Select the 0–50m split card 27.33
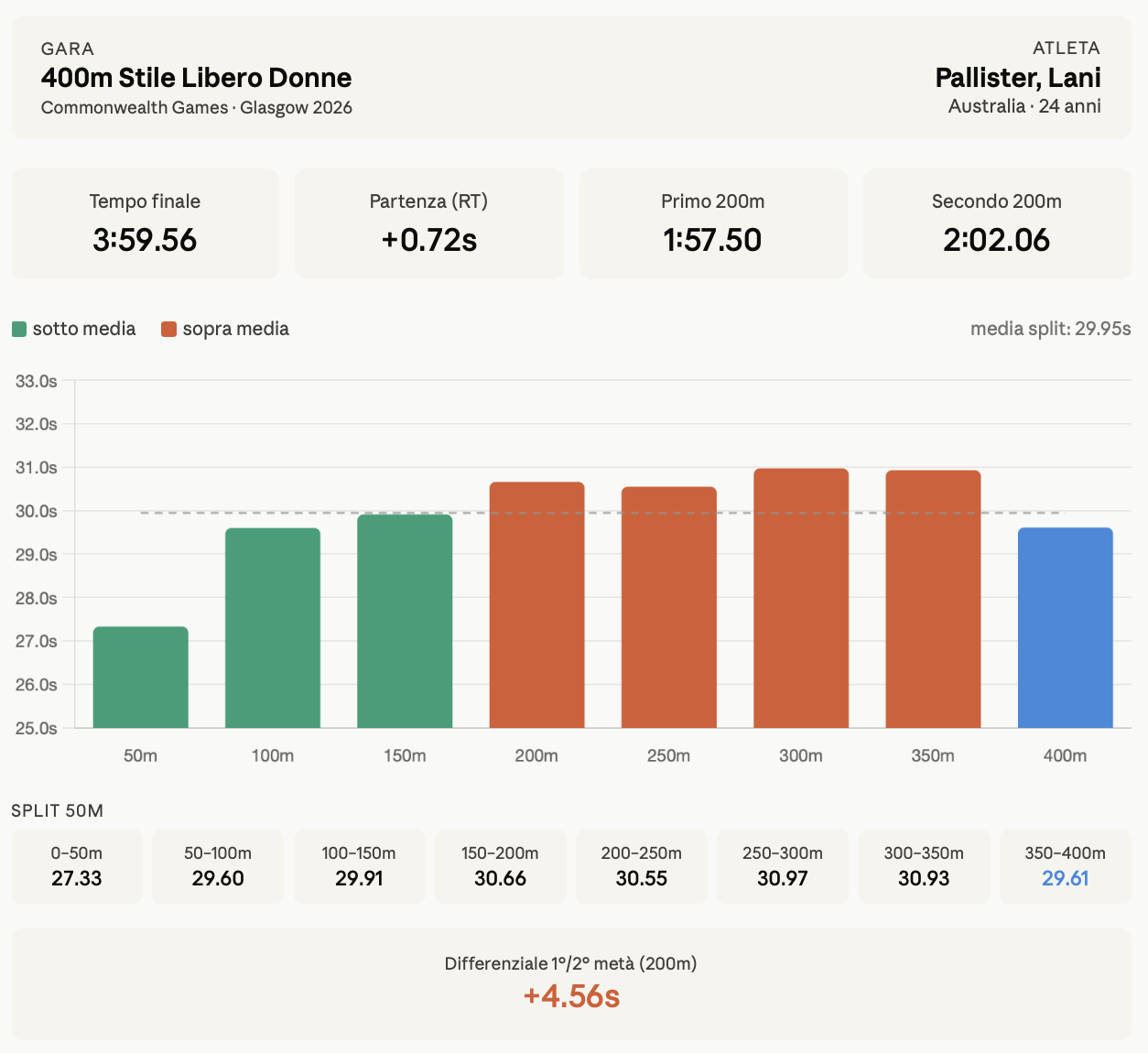This screenshot has height=1053, width=1148. 77,866
